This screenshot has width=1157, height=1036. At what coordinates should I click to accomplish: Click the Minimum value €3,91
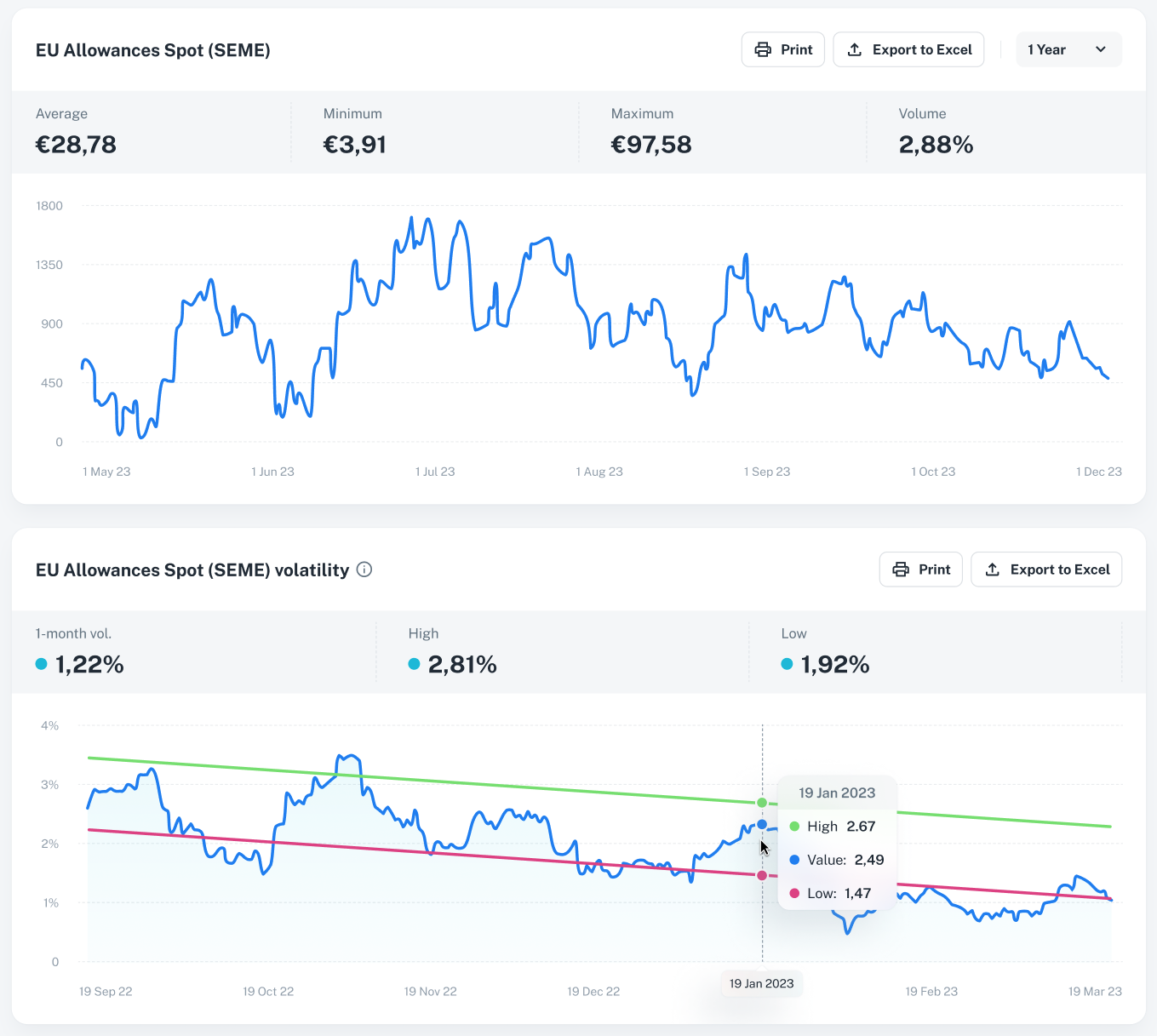click(x=355, y=145)
